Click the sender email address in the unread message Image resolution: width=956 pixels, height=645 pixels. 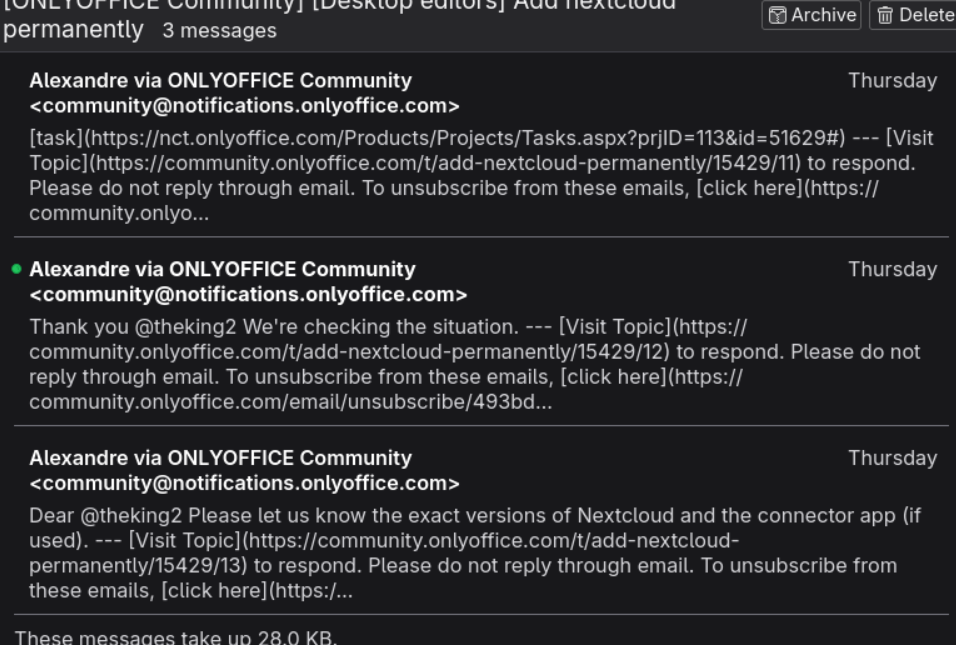tap(248, 295)
